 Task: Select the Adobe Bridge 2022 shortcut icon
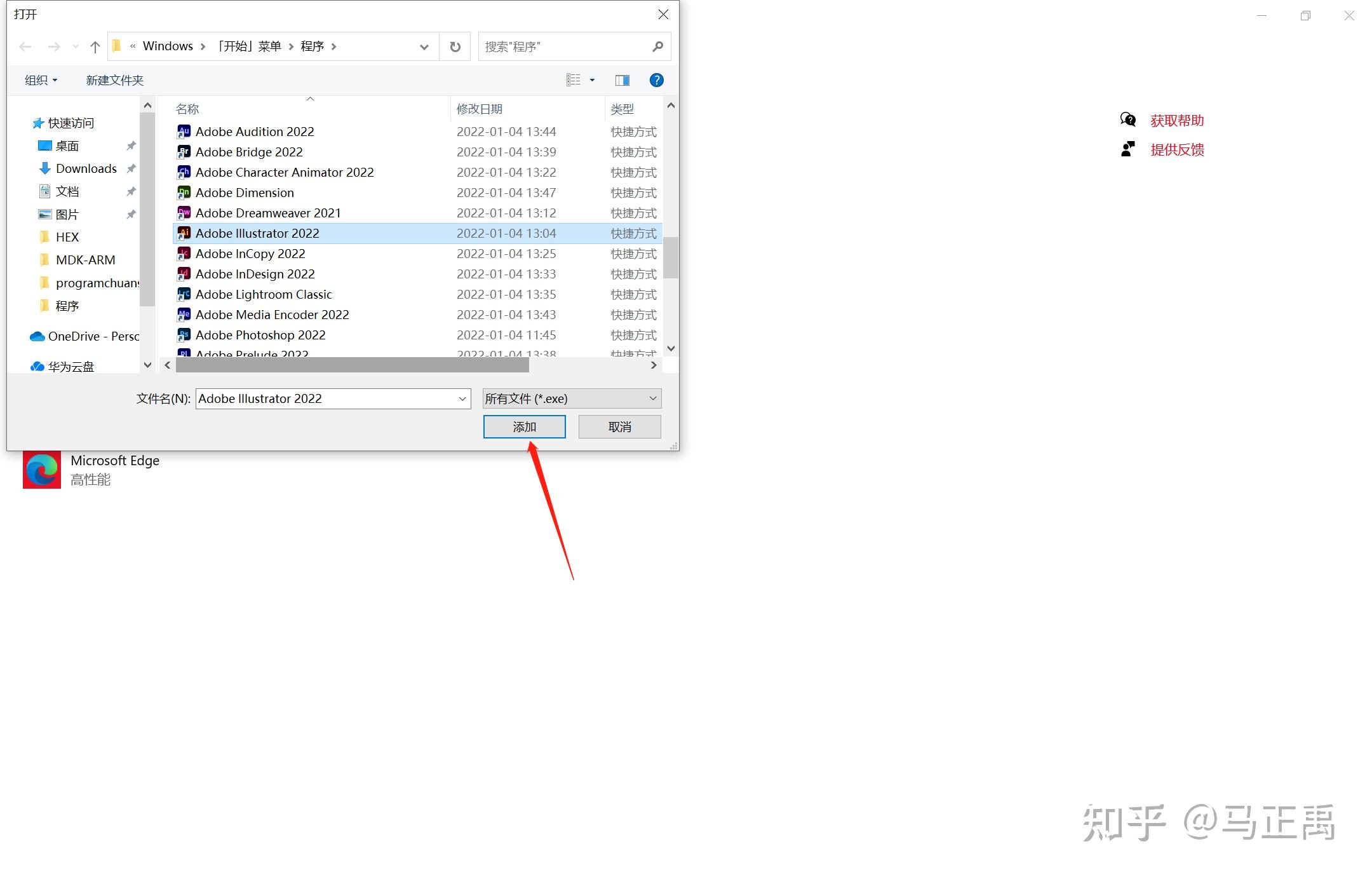pos(184,152)
